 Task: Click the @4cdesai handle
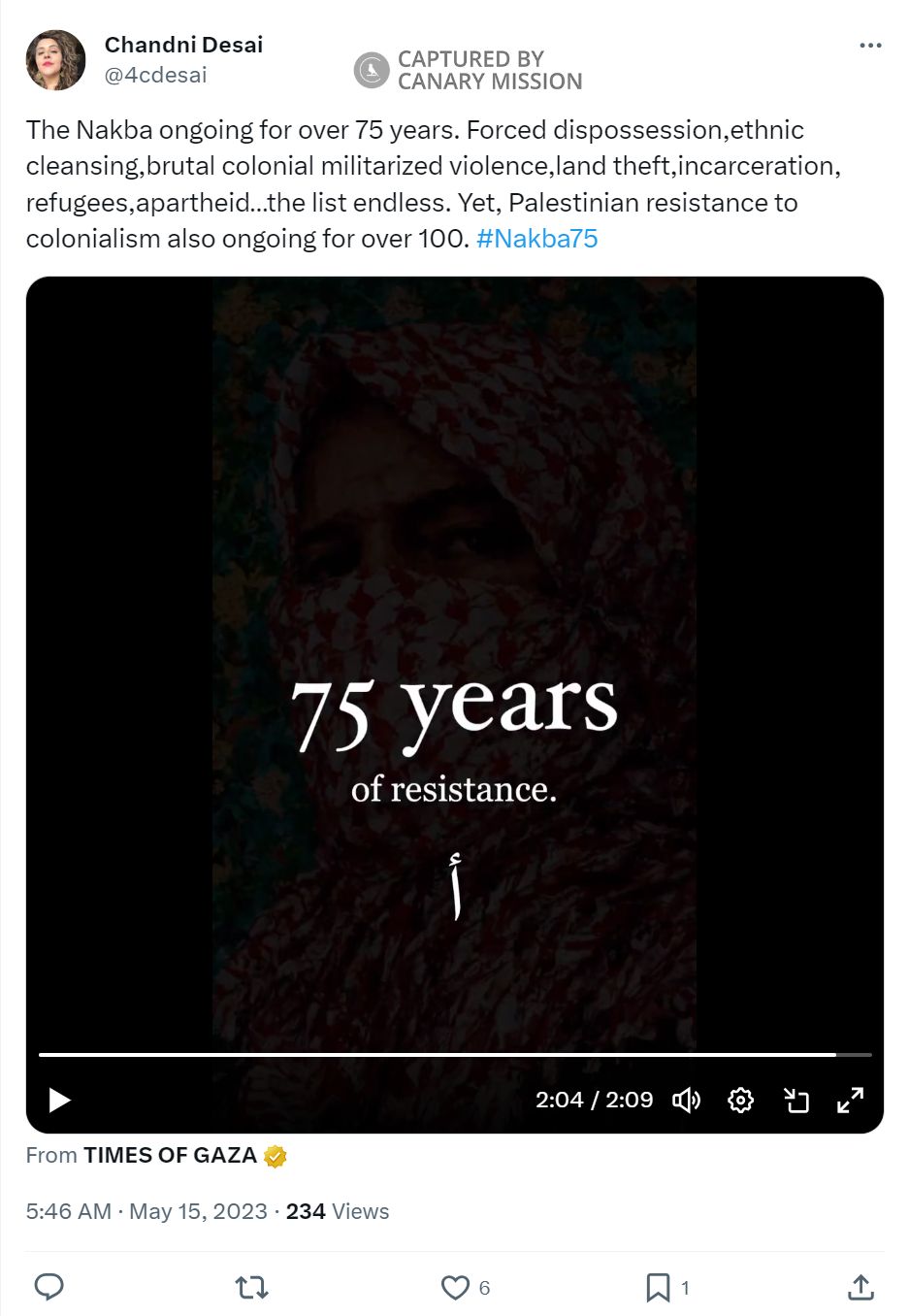(x=155, y=73)
